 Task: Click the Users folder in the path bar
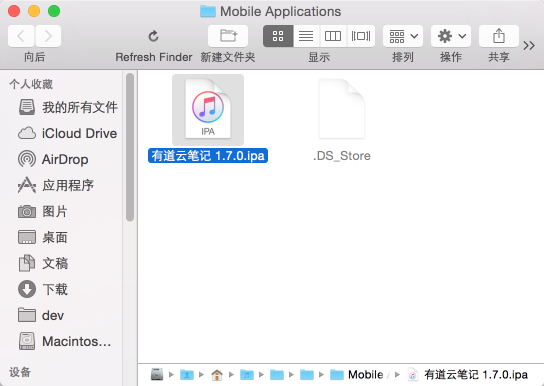click(x=187, y=375)
